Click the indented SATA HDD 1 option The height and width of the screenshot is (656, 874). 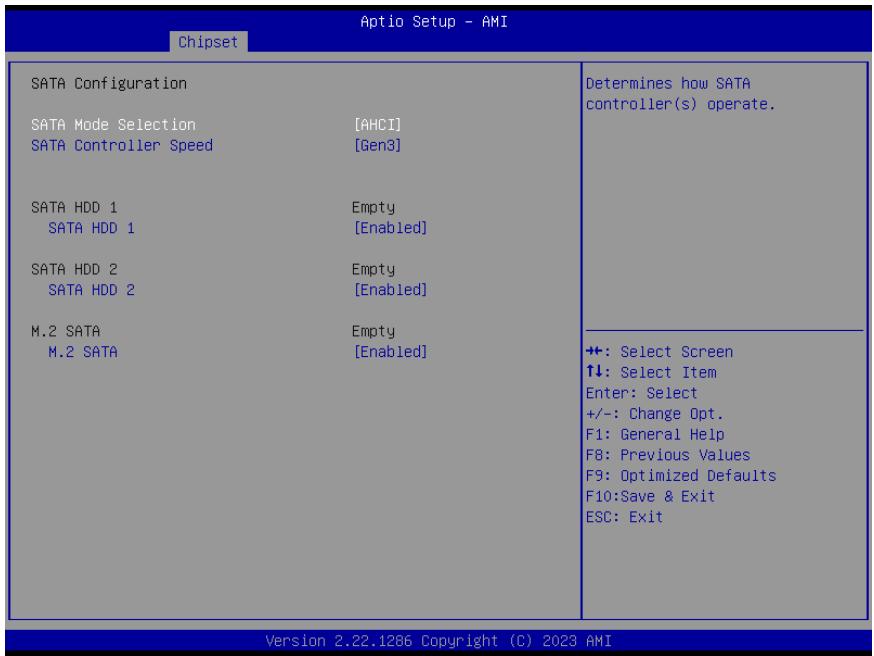(x=91, y=227)
